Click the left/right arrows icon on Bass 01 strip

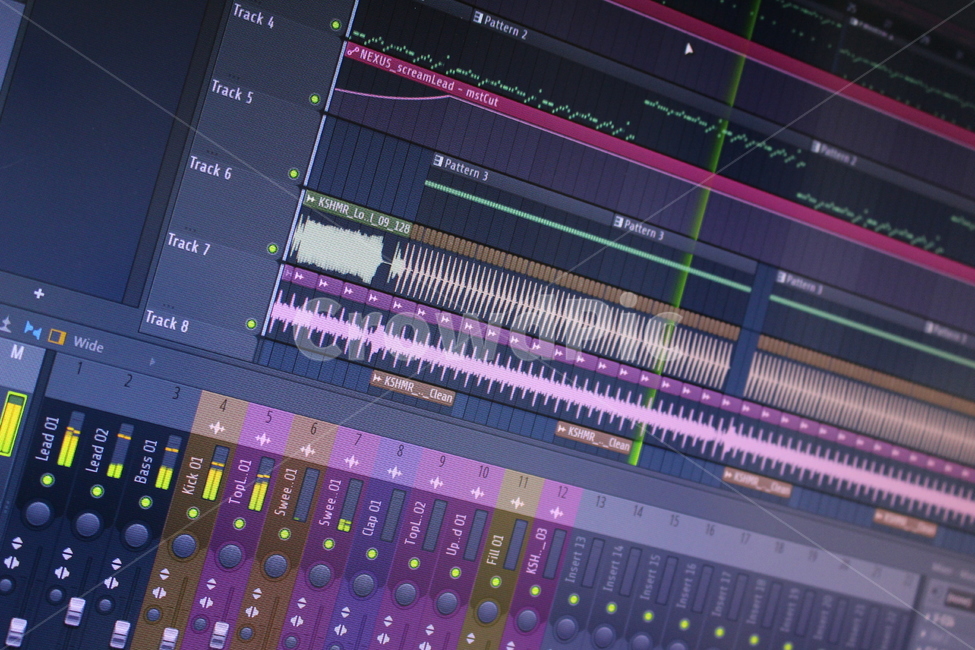click(111, 583)
